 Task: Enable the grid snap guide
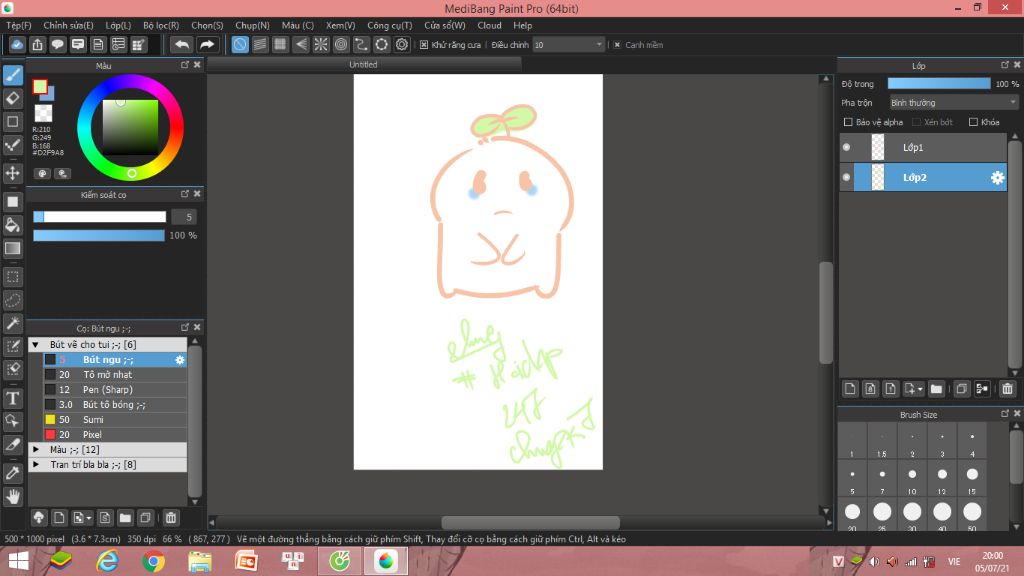point(280,44)
